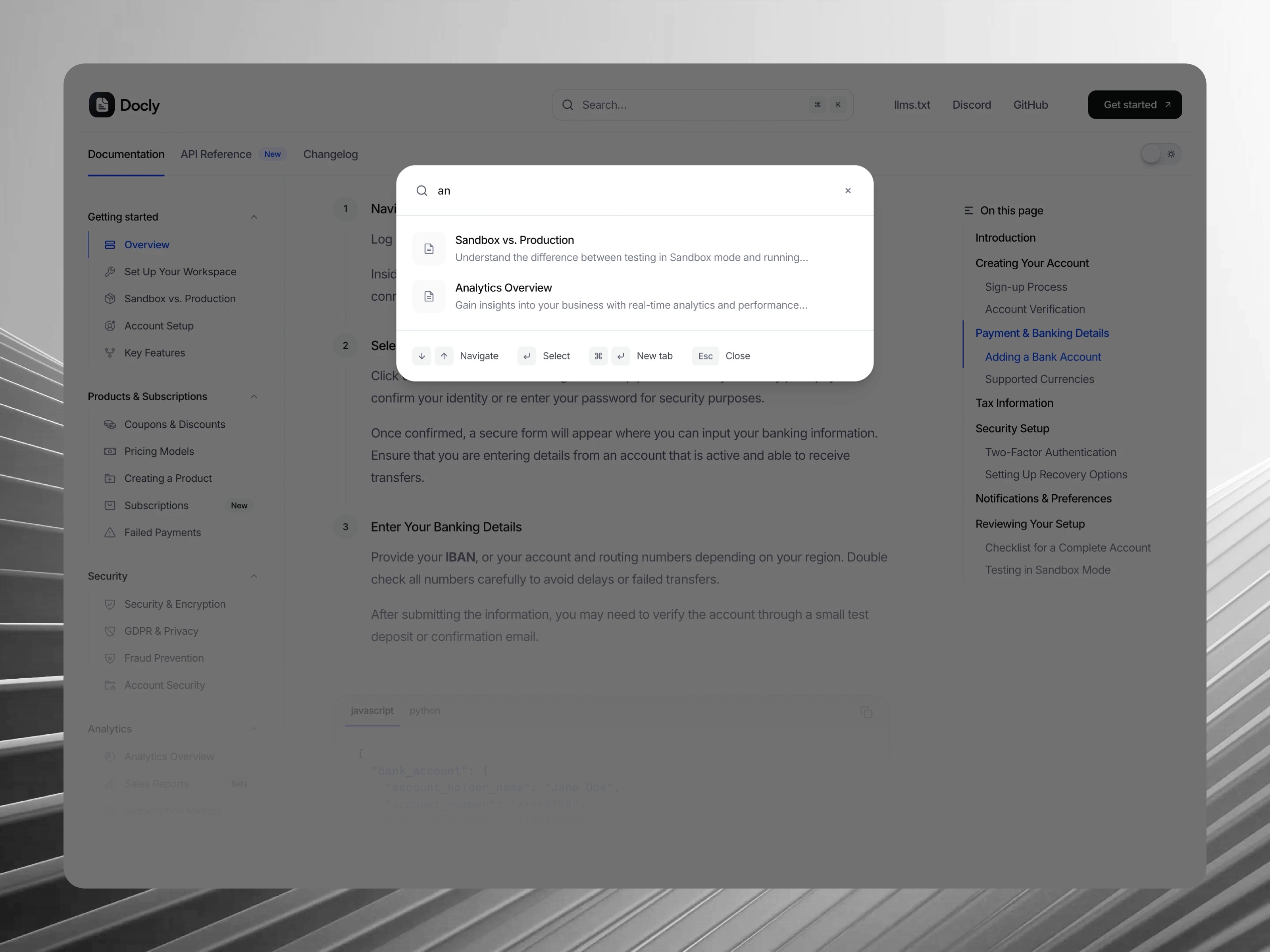Click the Analytics Overview sidebar icon

(110, 757)
